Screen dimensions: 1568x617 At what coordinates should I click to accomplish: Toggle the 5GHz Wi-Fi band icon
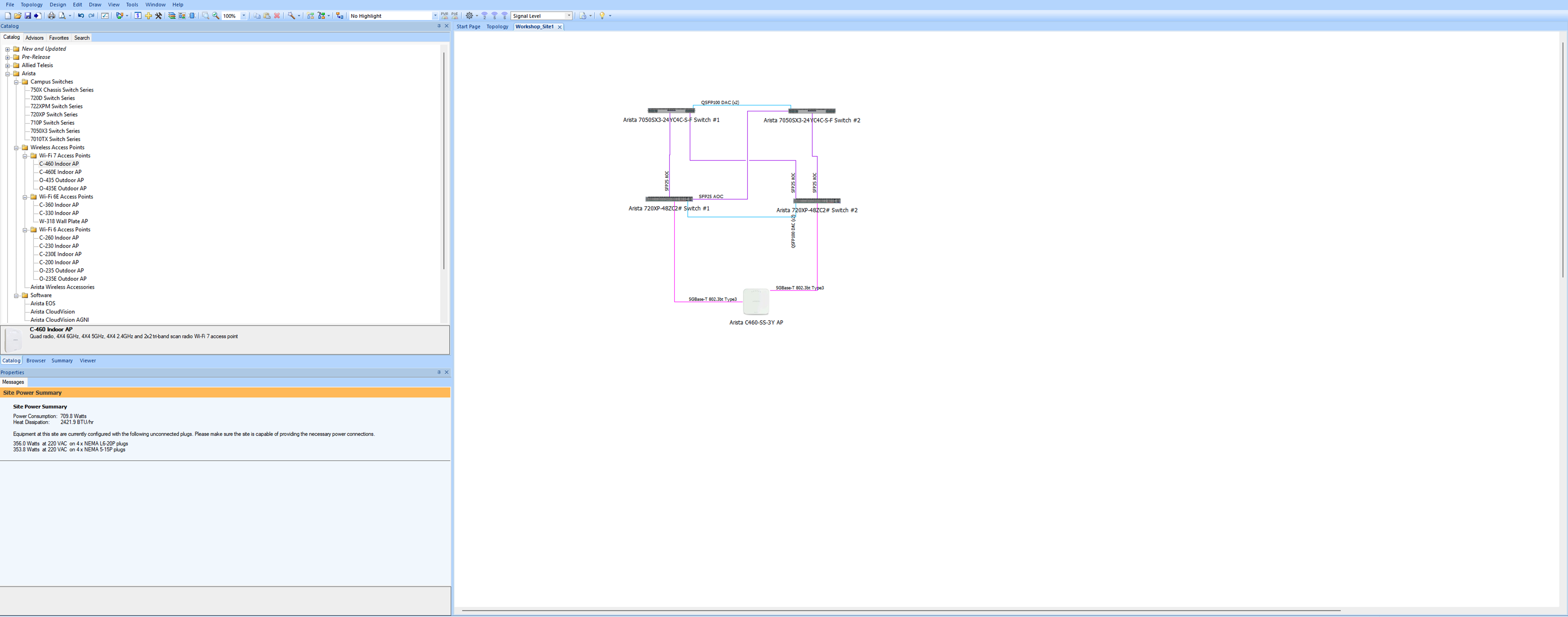click(495, 16)
